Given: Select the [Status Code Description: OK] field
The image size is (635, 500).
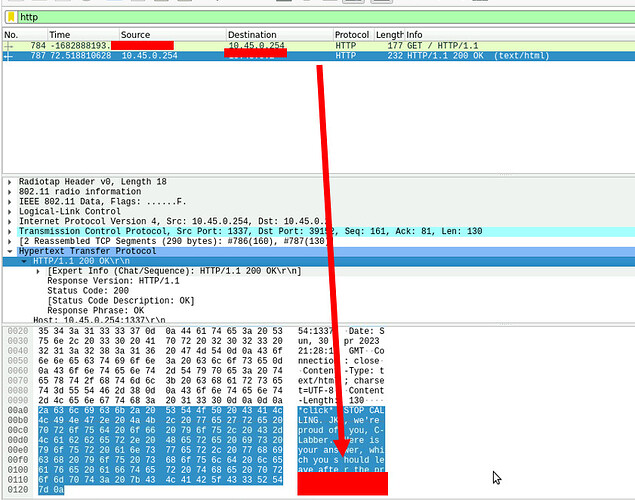Looking at the screenshot, I should (x=121, y=301).
